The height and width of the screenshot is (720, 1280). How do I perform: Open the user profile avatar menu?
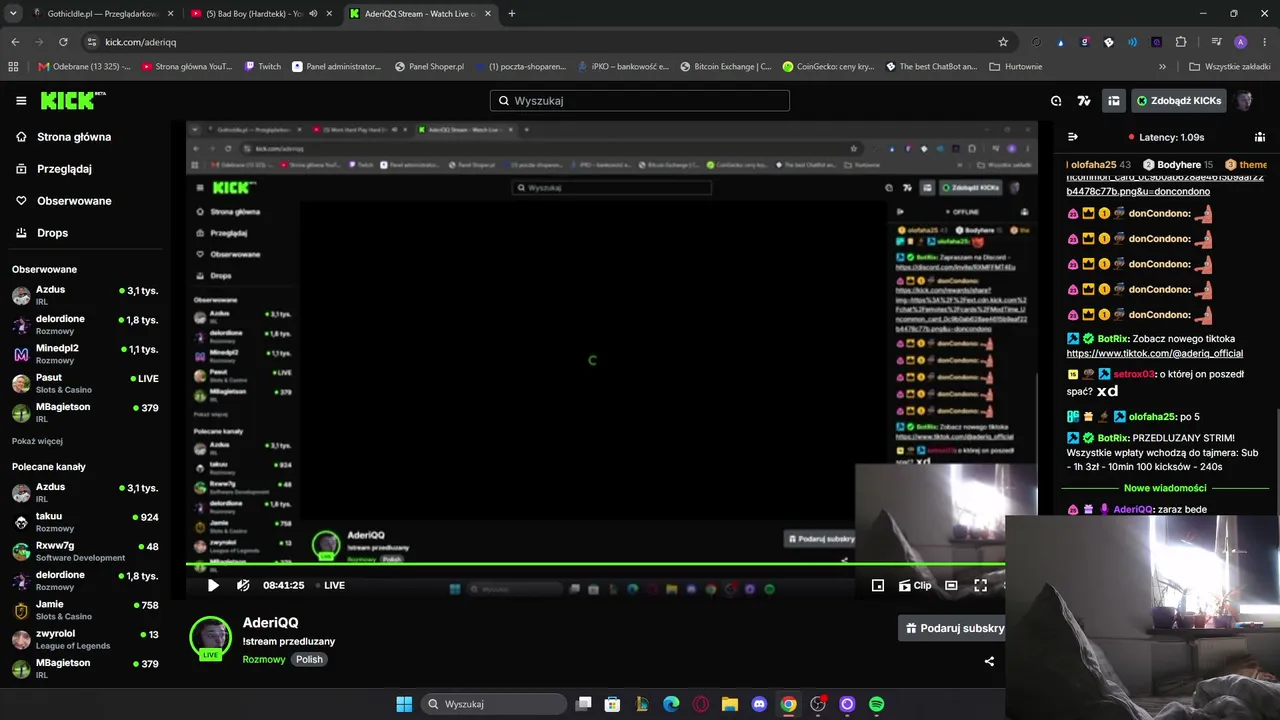pos(1244,101)
